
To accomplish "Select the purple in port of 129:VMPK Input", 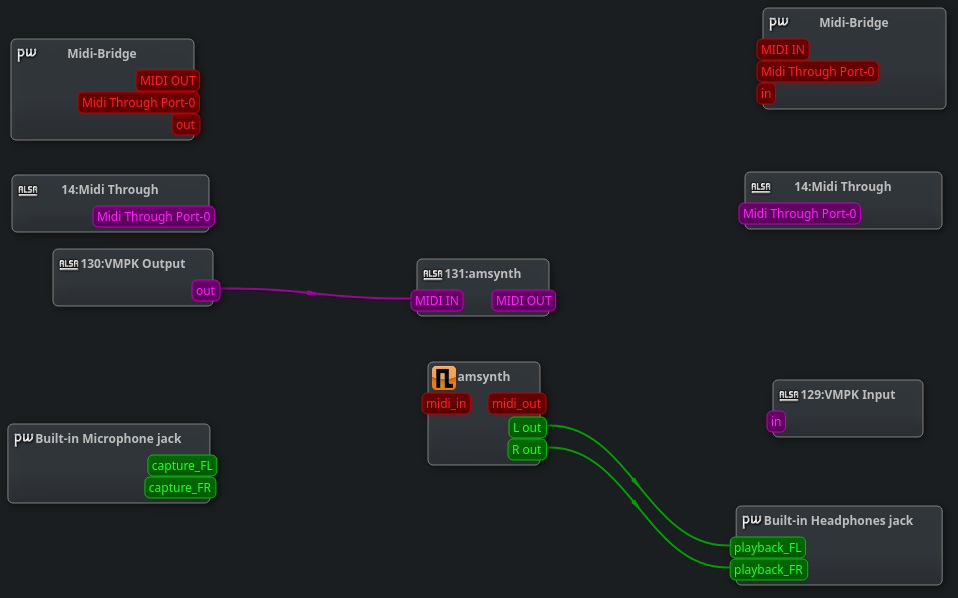I will point(776,421).
